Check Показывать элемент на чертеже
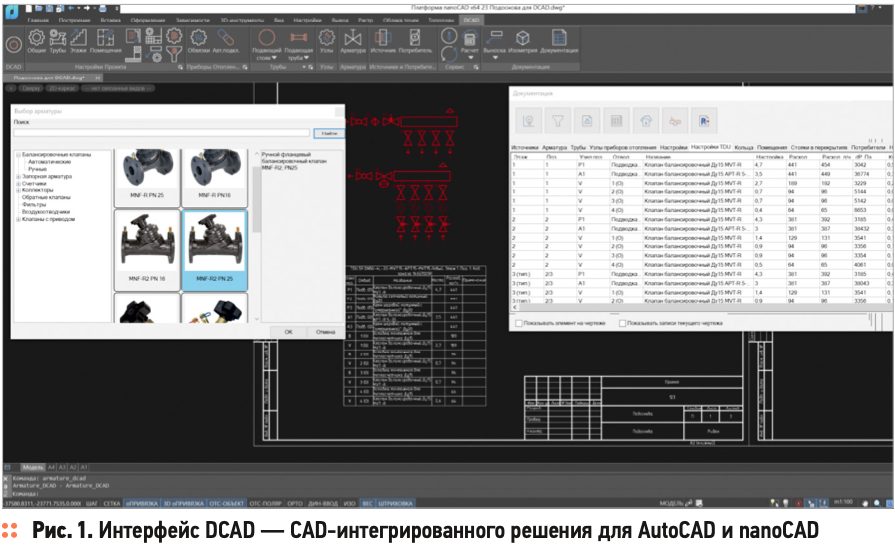Image resolution: width=895 pixels, height=546 pixels. tap(518, 323)
